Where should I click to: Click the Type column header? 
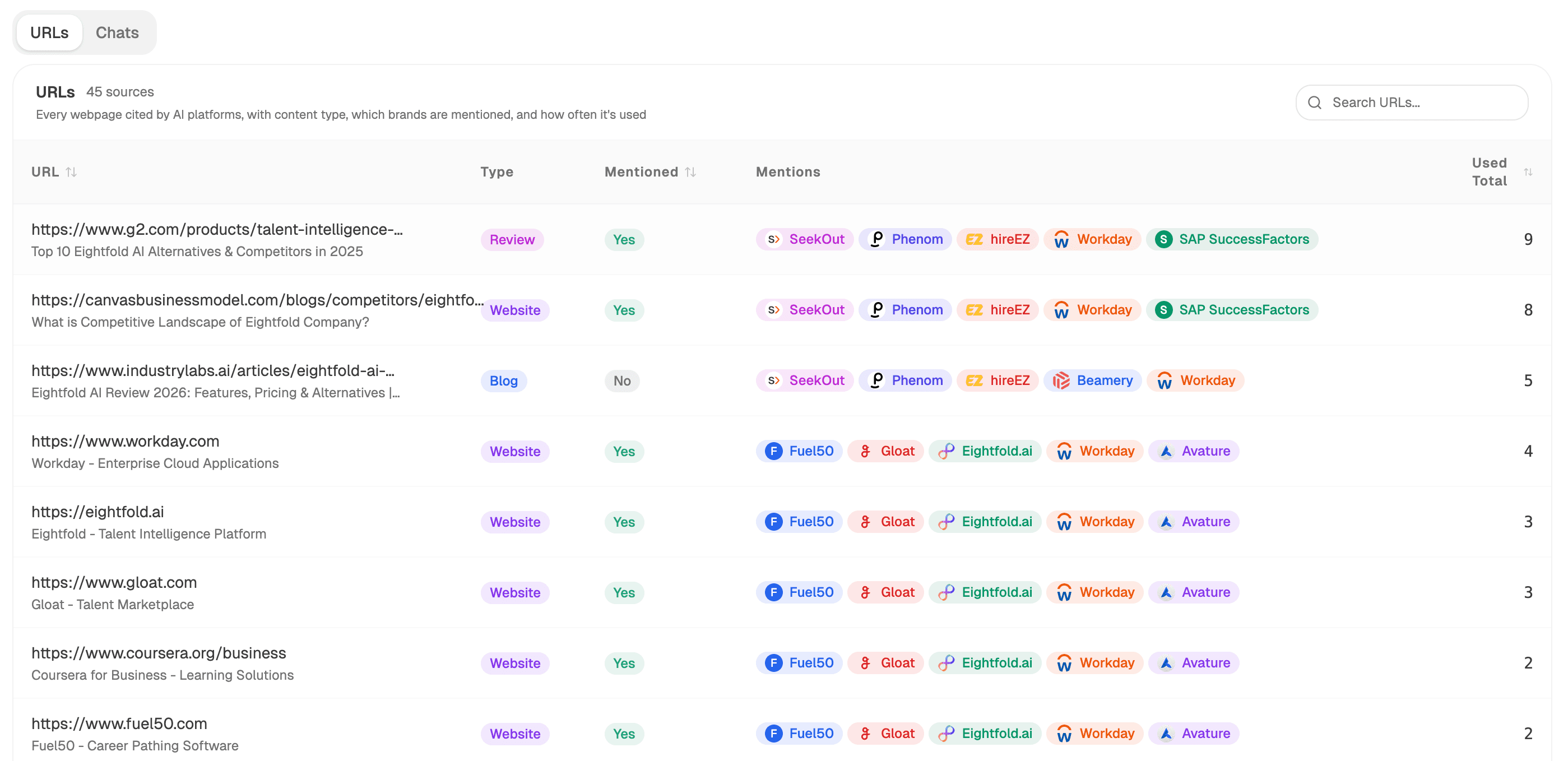click(497, 171)
